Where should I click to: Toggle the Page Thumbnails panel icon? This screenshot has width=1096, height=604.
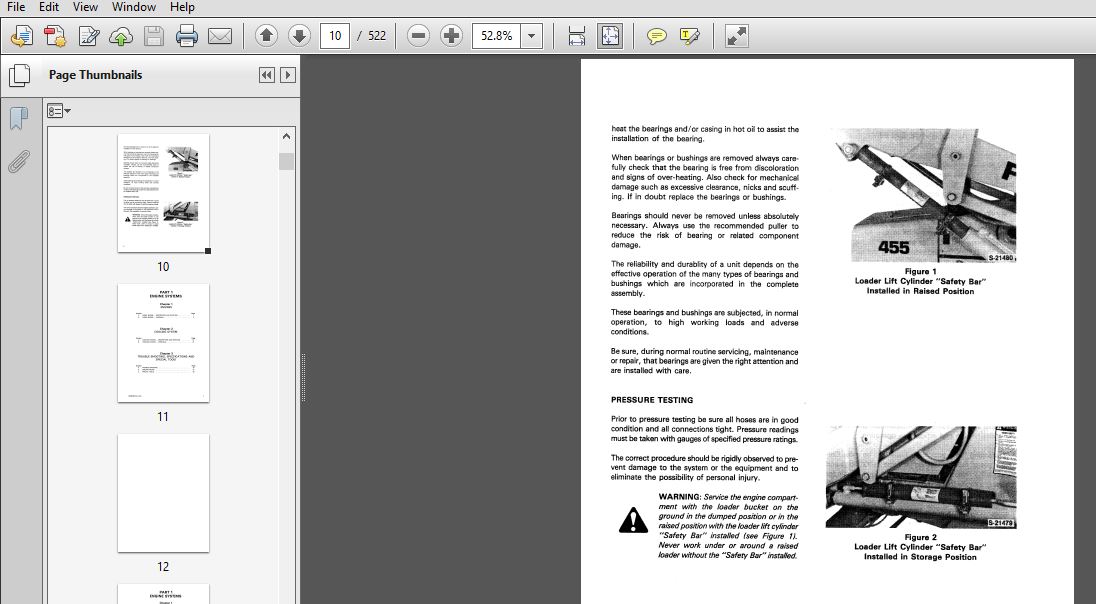20,76
